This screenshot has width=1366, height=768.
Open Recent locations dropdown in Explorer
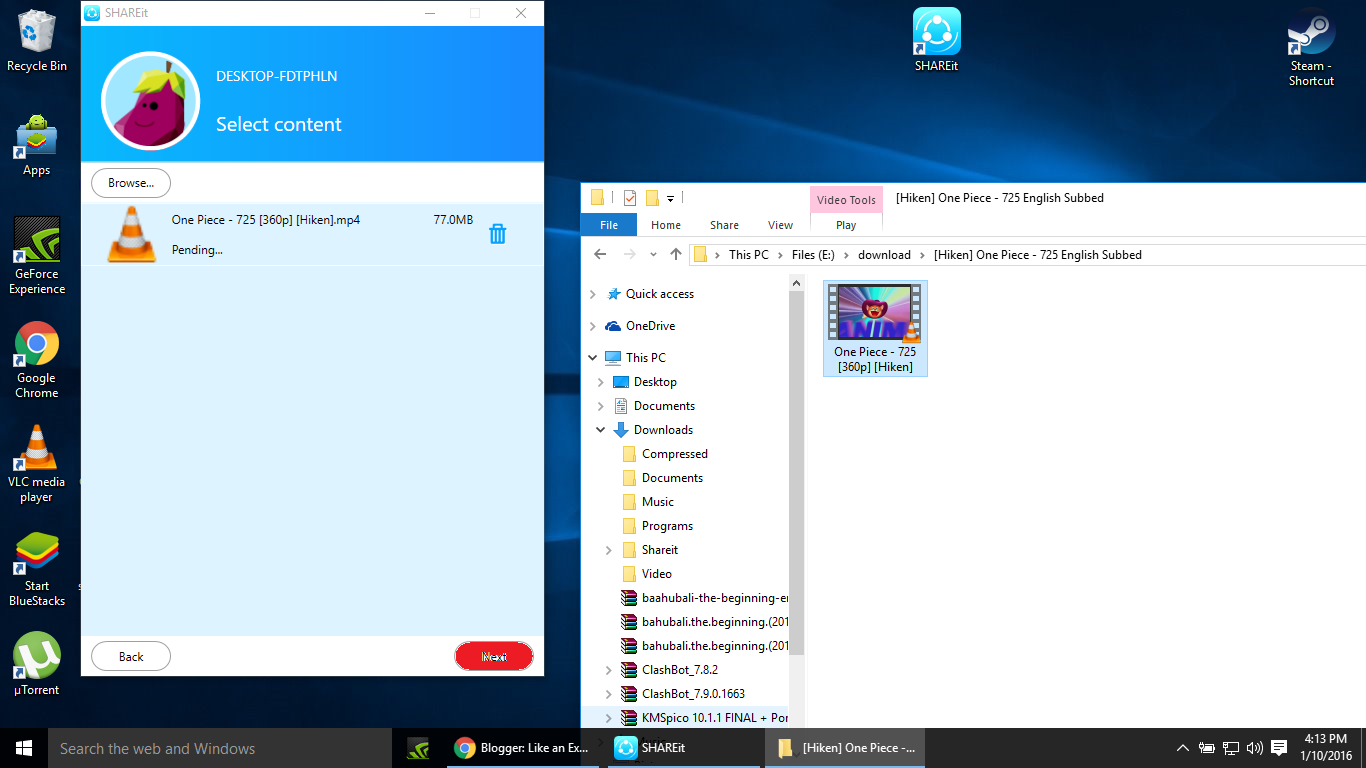coord(653,254)
